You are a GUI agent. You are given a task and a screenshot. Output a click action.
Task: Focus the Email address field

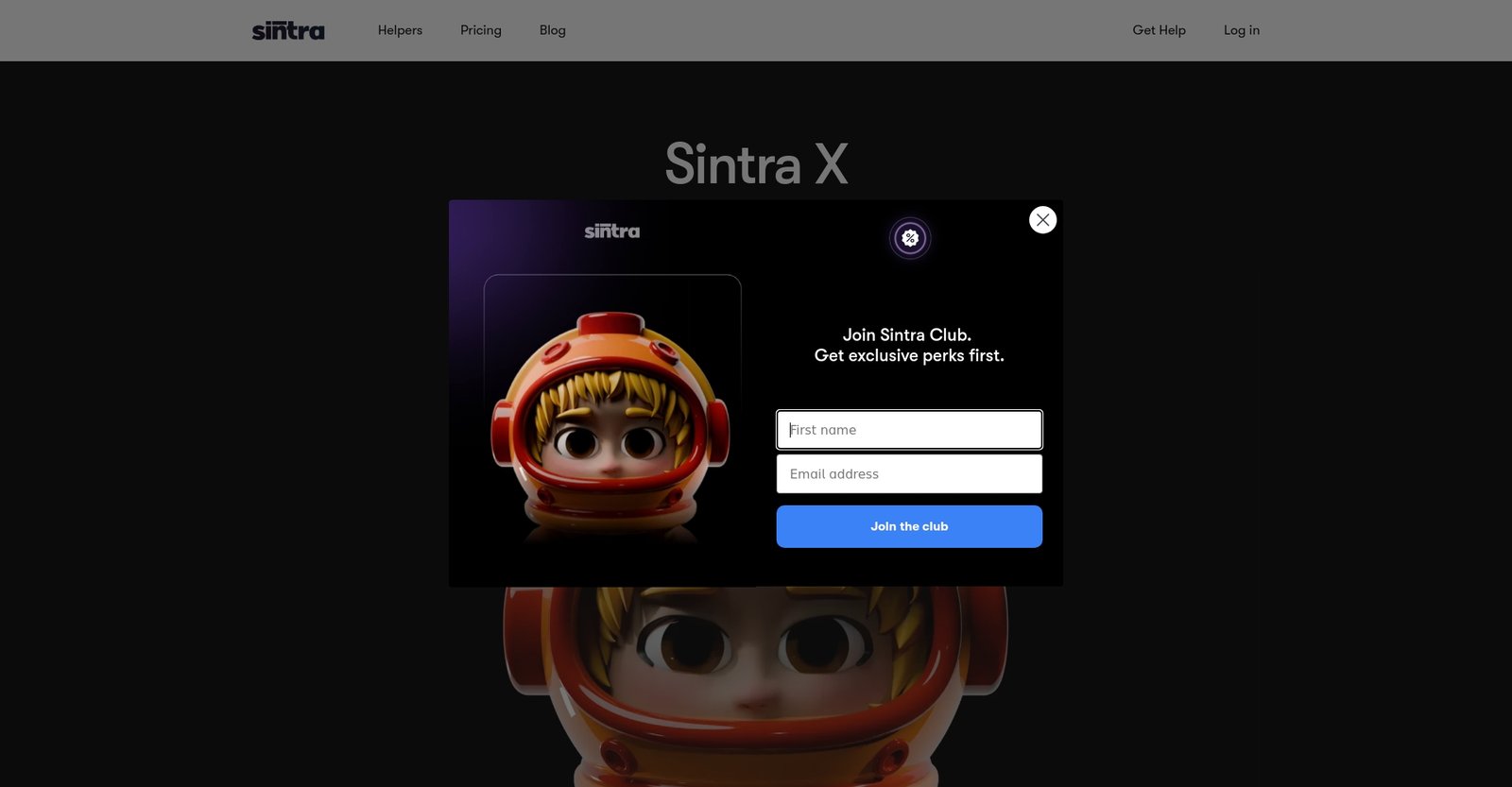[909, 474]
